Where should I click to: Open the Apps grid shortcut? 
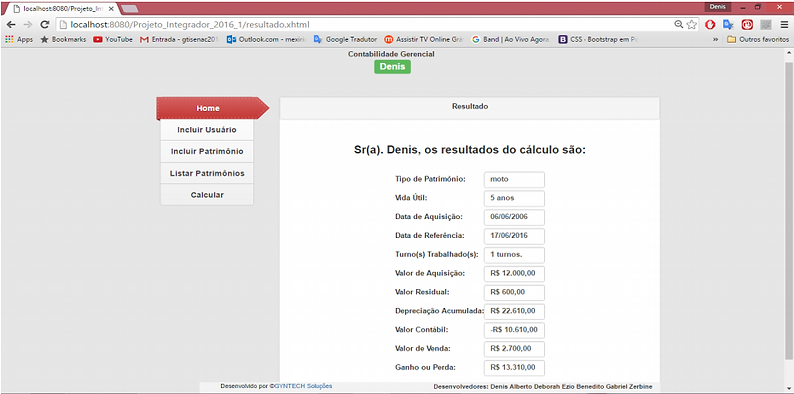(19, 39)
